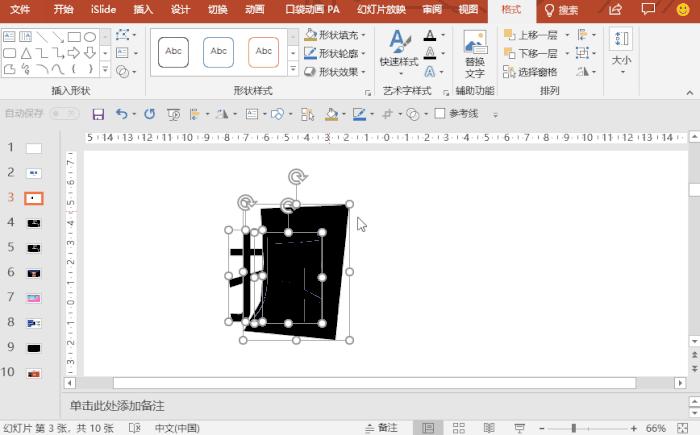700x435 pixels.
Task: Open 大小 size options
Action: coord(621,51)
